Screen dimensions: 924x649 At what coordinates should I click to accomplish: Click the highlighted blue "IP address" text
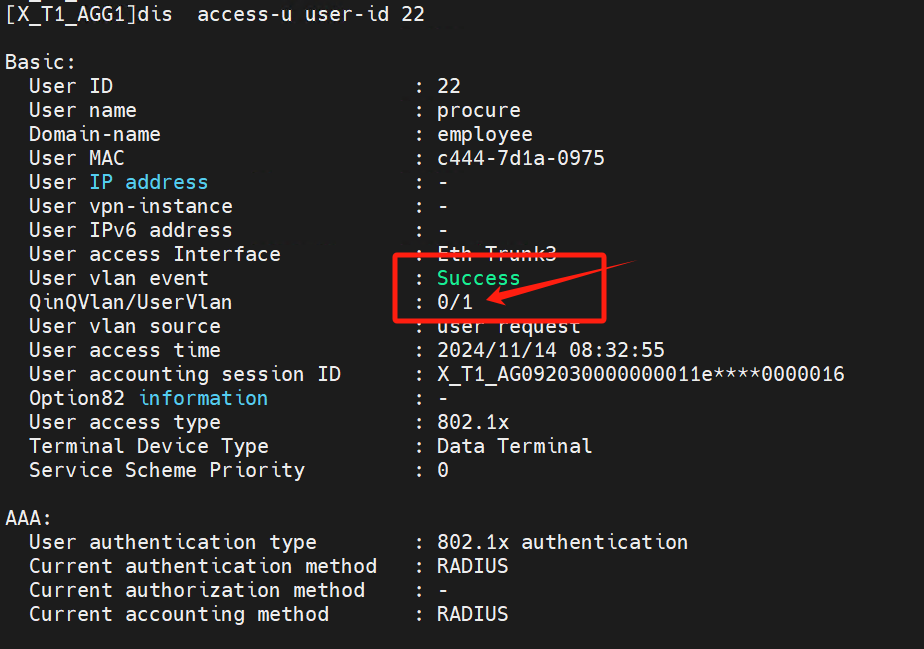coord(148,182)
